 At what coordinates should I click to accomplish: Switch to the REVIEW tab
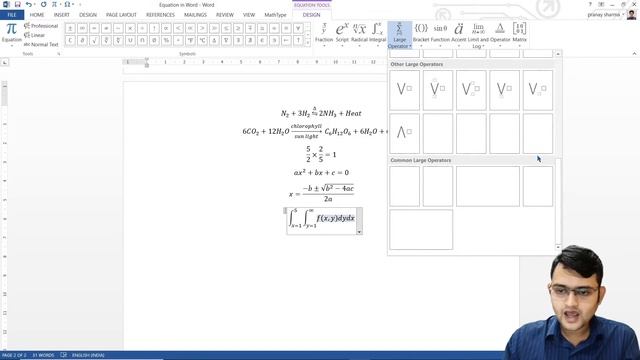tap(224, 15)
